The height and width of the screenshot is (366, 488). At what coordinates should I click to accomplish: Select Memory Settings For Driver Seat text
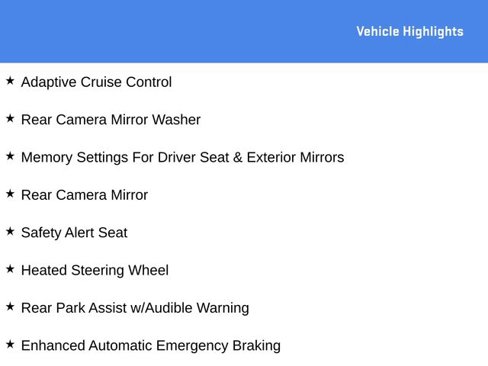[x=125, y=158]
